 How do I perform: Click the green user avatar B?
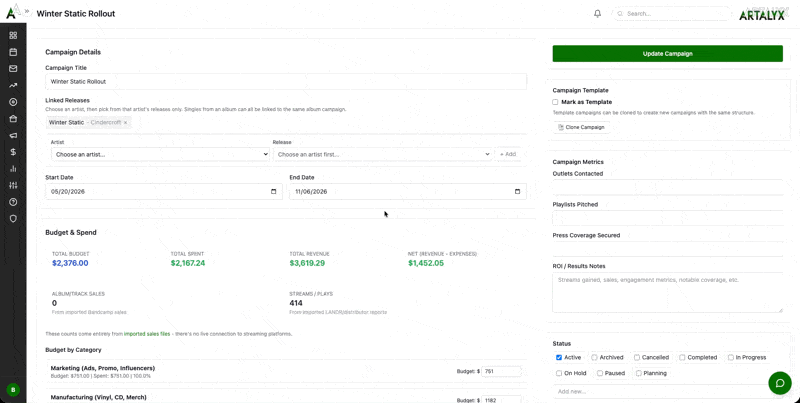pos(13,390)
